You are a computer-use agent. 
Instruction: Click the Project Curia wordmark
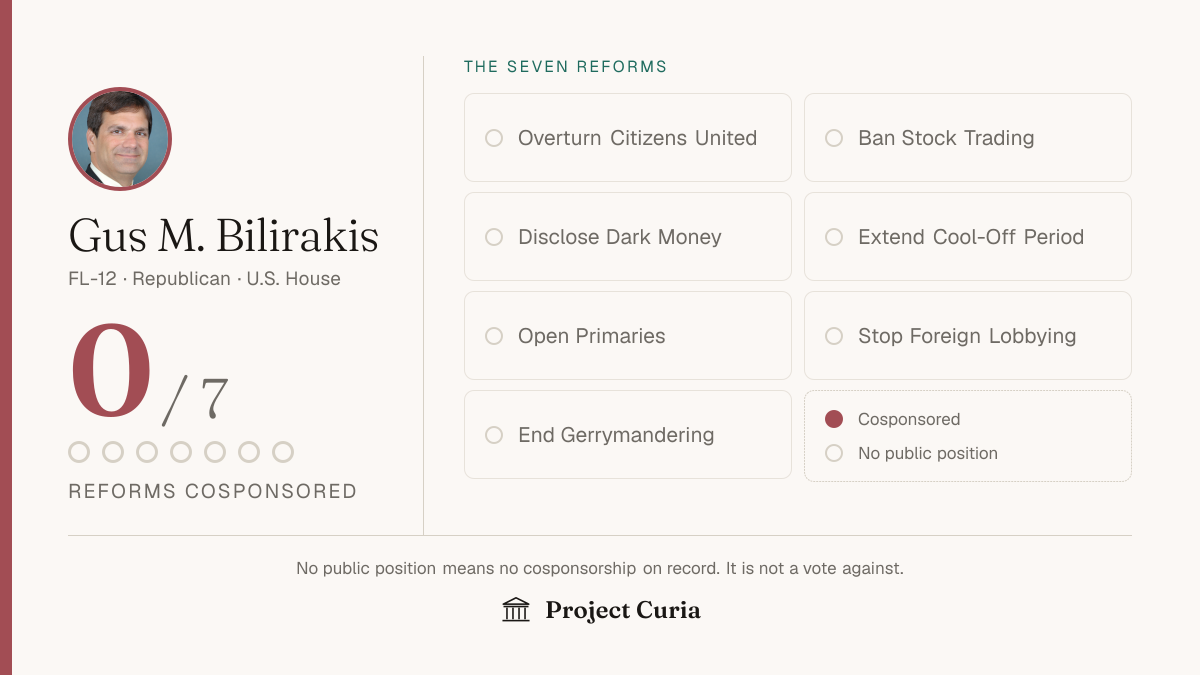[623, 610]
